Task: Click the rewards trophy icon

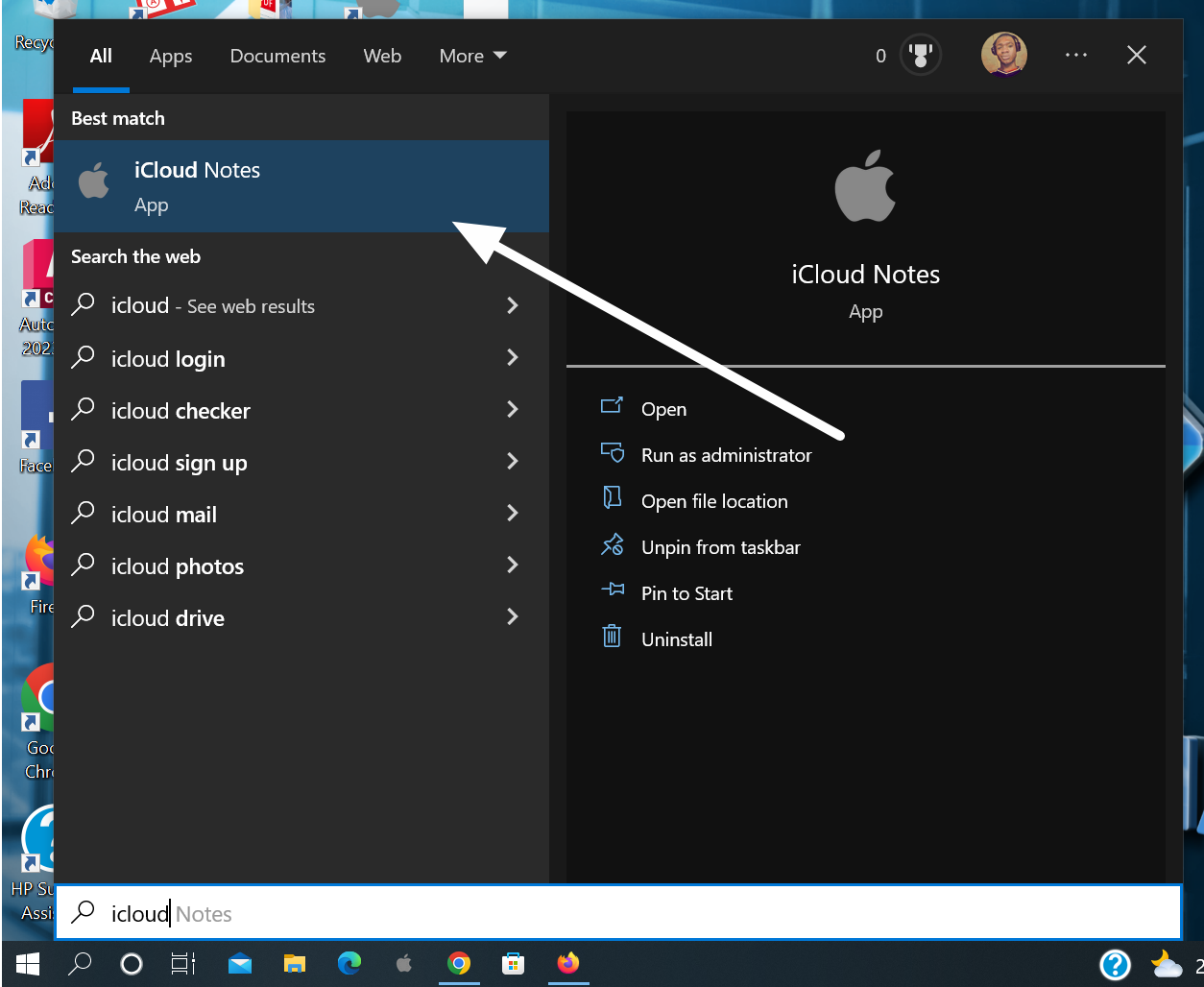Action: (x=921, y=56)
